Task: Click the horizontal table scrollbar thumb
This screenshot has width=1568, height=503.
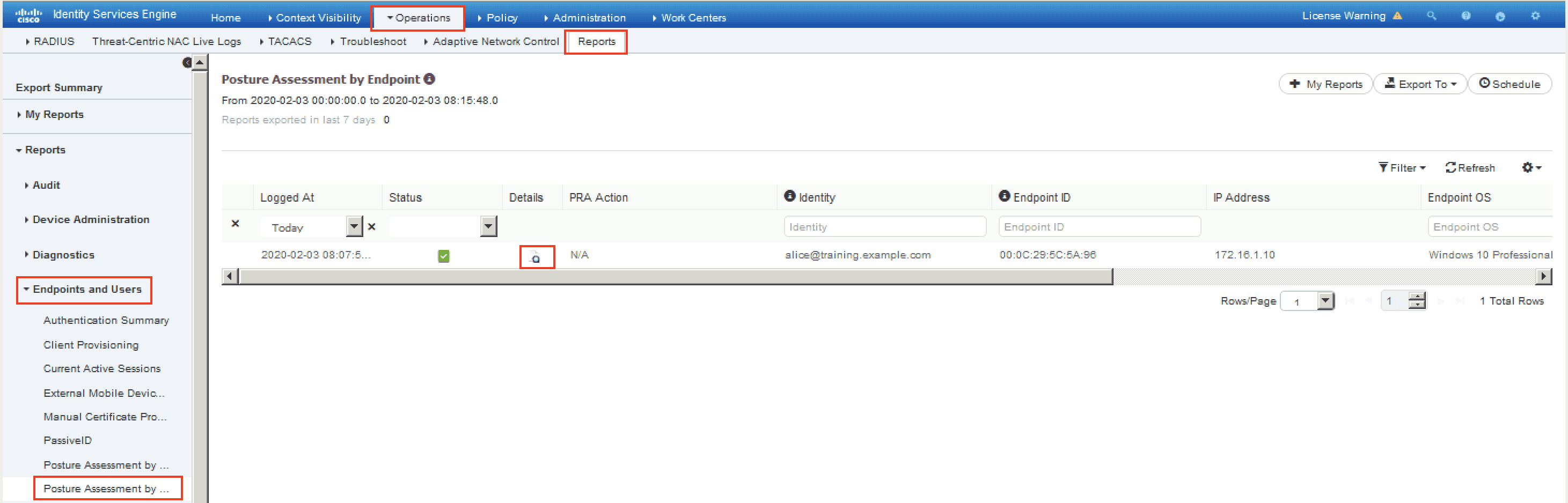Action: [676, 277]
